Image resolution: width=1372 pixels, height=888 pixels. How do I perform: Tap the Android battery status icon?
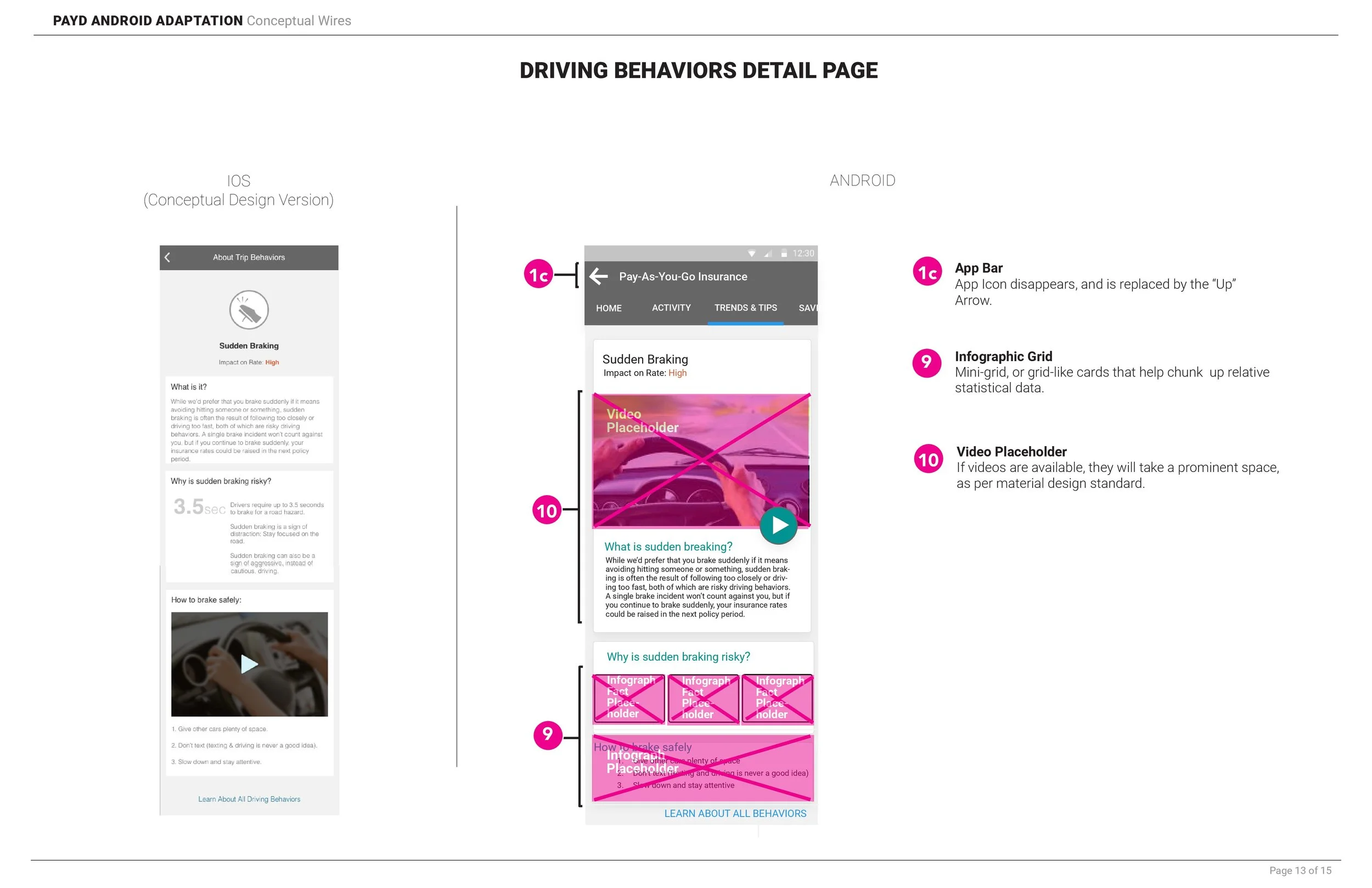(x=784, y=254)
